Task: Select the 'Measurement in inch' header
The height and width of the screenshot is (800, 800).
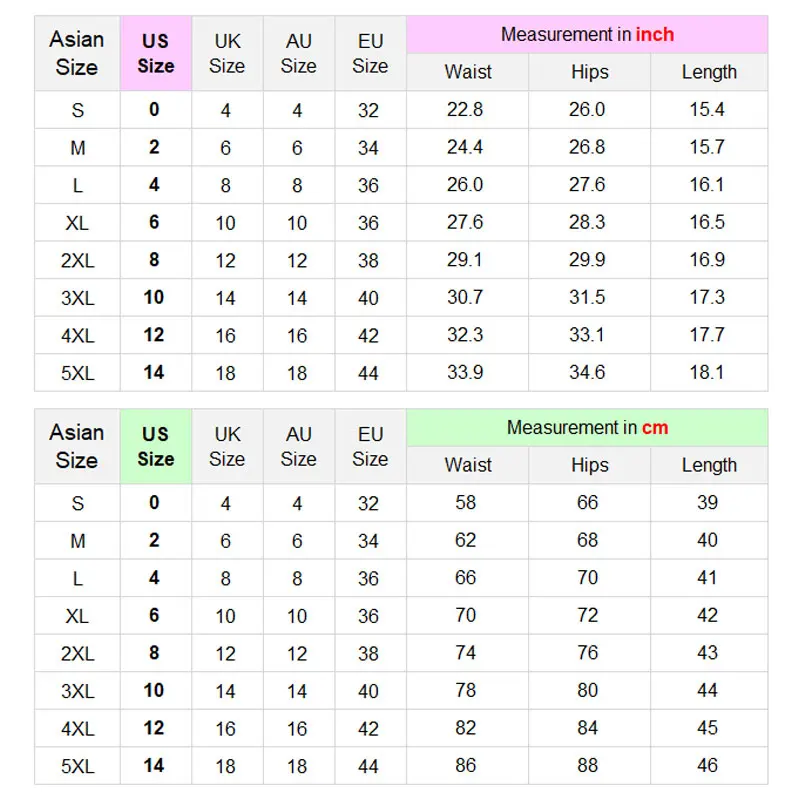Action: coord(587,35)
